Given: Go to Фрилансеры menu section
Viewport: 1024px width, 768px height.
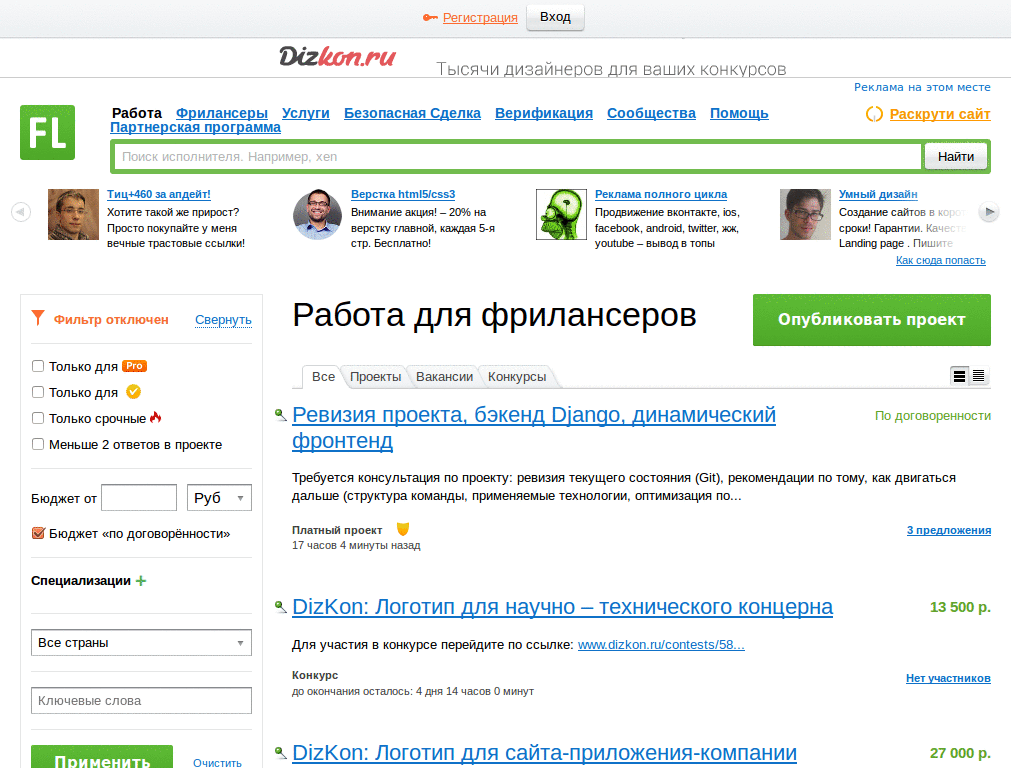Looking at the screenshot, I should [x=221, y=113].
